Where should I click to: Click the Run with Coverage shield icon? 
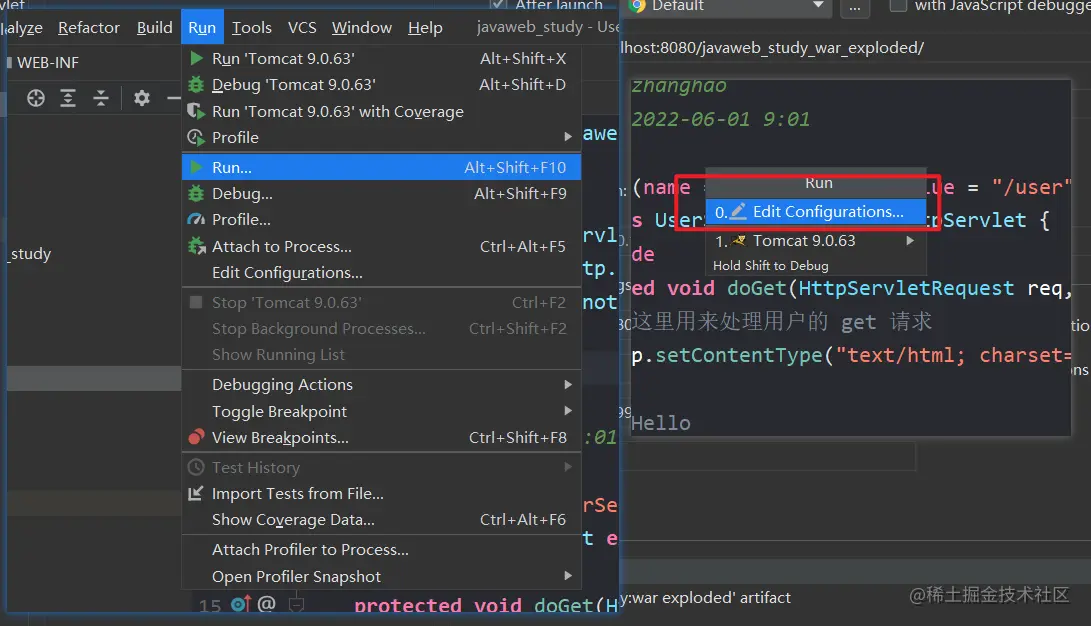tap(197, 111)
